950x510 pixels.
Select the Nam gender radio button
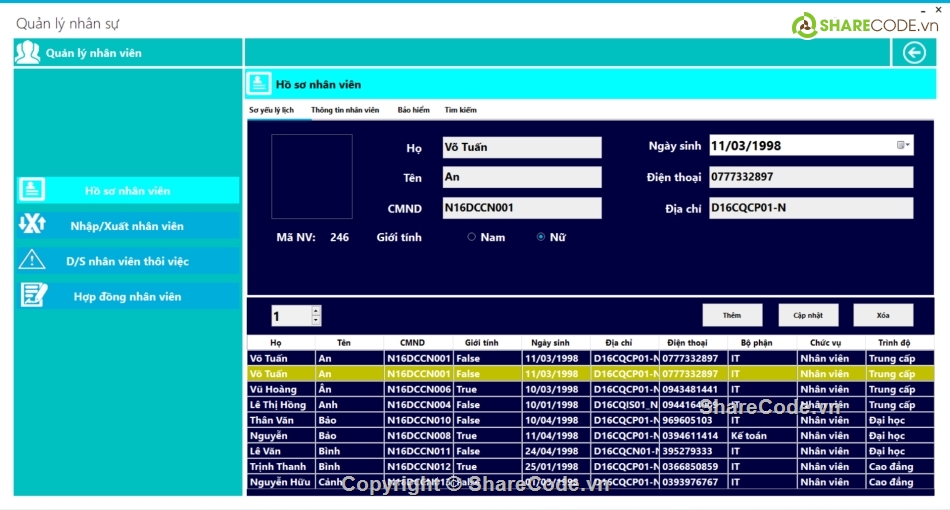[472, 237]
